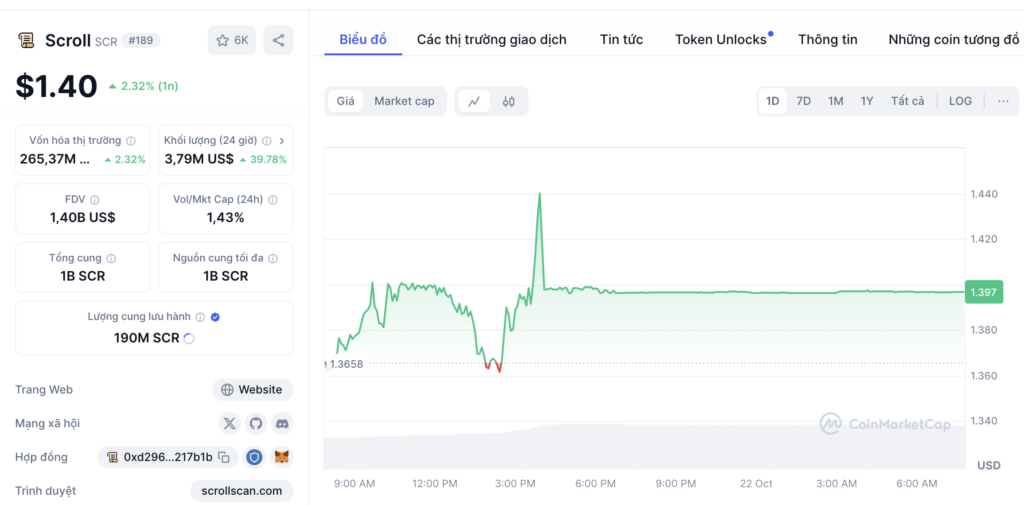Image resolution: width=1024 pixels, height=505 pixels.
Task: Open the share icon button
Action: 278,41
